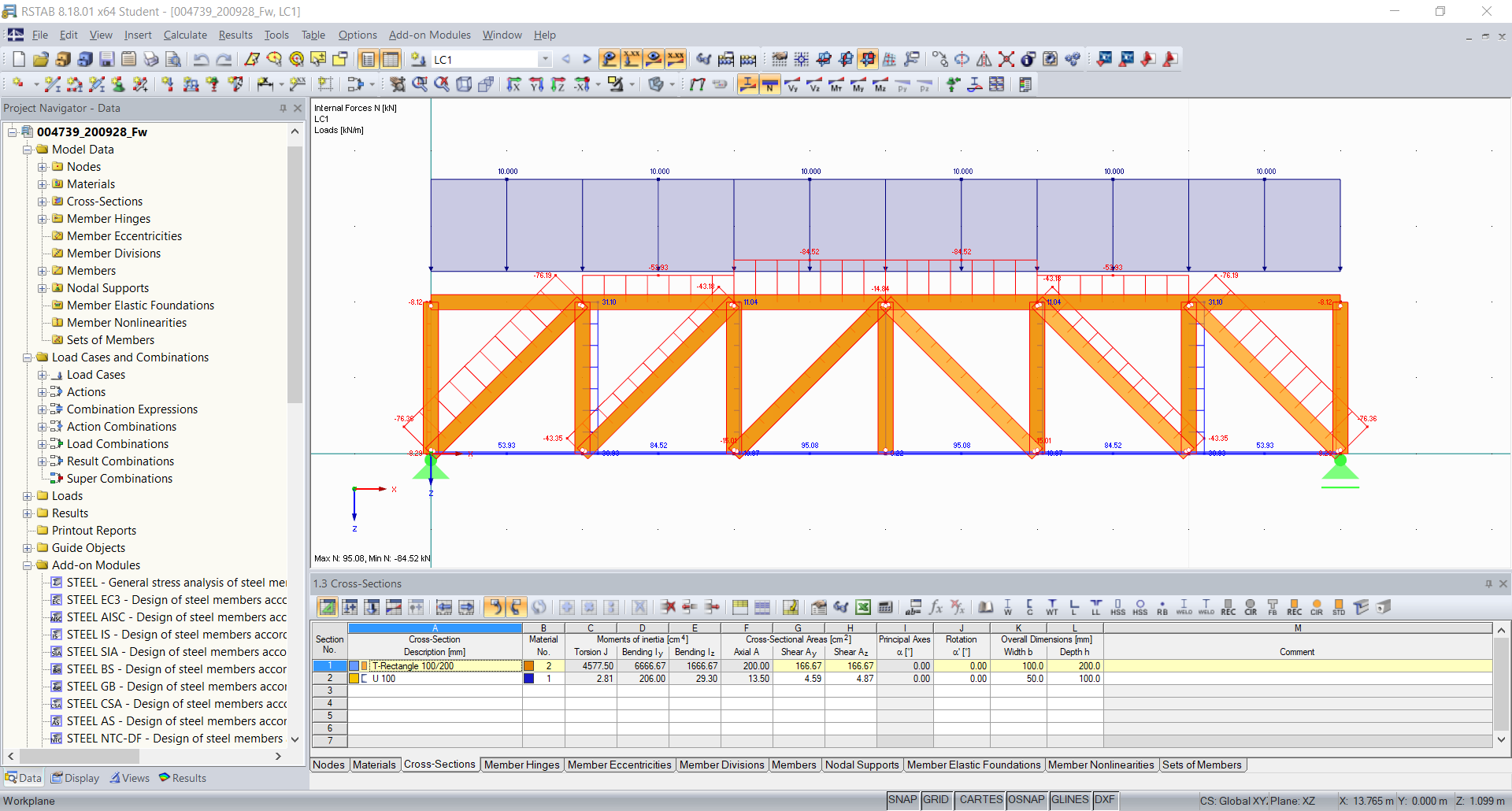Screen dimensions: 1512x811
Task: Click the formula fx icon in table toolbar
Action: (x=936, y=607)
